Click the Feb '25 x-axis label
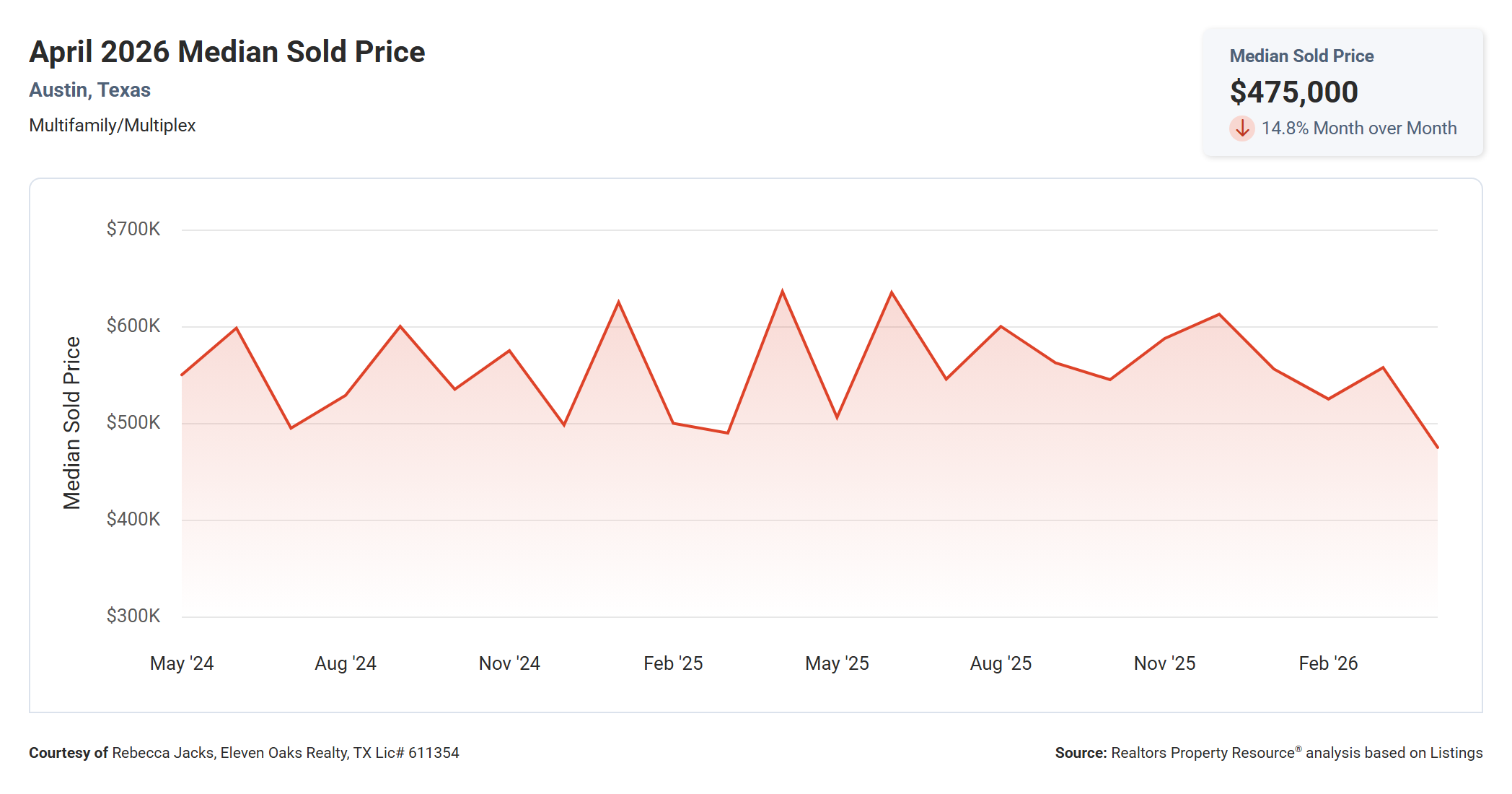Image resolution: width=1512 pixels, height=794 pixels. click(x=673, y=663)
